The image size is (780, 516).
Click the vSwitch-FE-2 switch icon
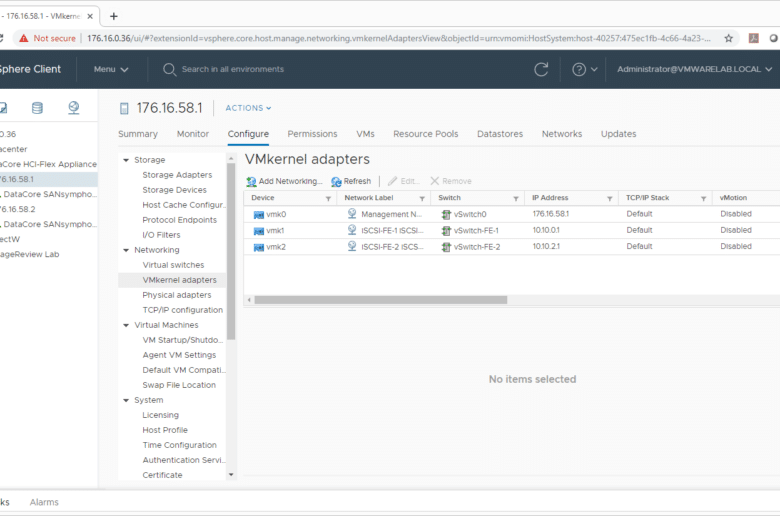coord(446,247)
